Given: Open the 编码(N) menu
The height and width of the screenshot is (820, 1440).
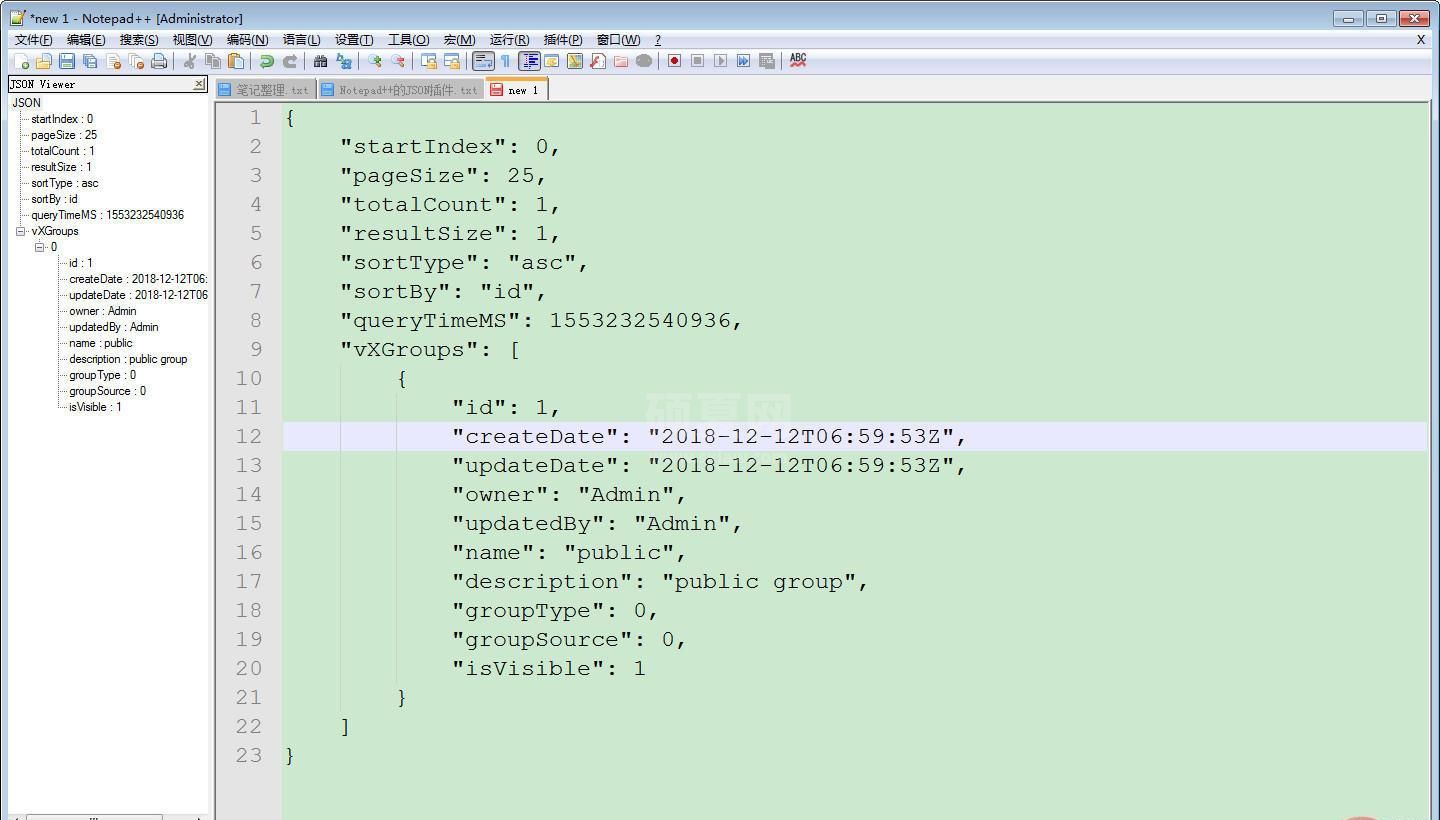Looking at the screenshot, I should click(x=247, y=40).
